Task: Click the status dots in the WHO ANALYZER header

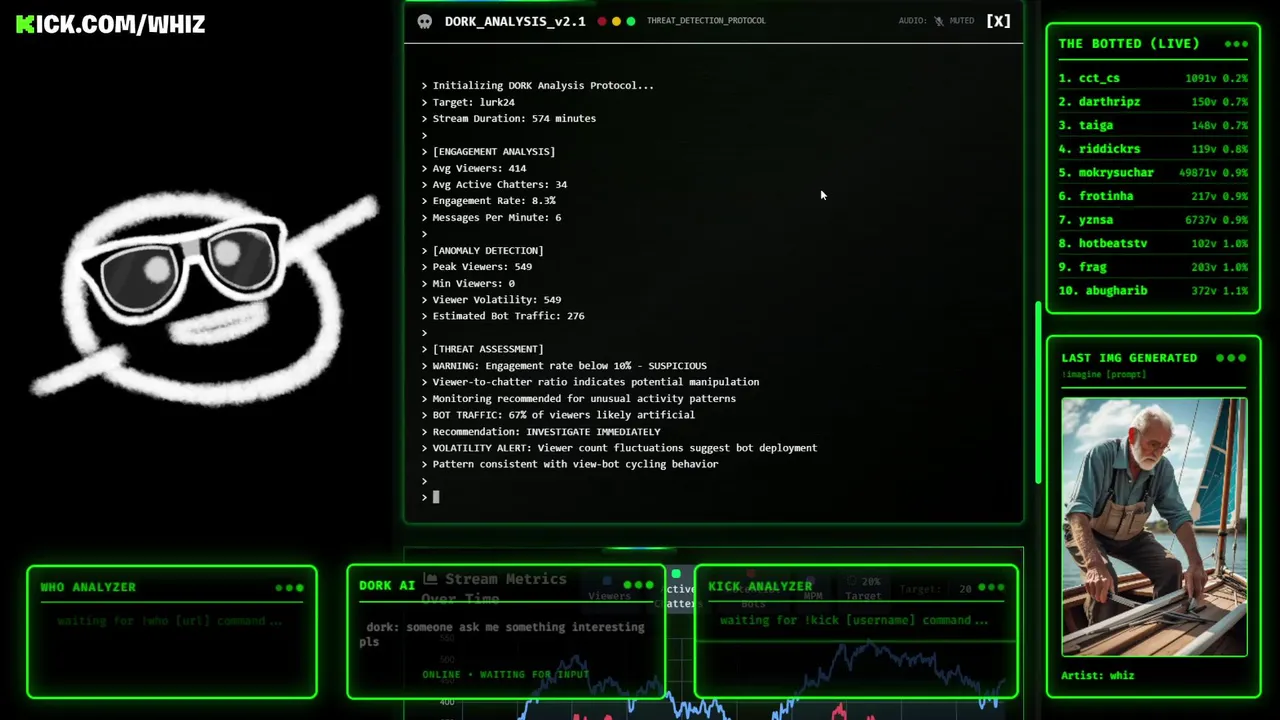Action: click(x=289, y=588)
